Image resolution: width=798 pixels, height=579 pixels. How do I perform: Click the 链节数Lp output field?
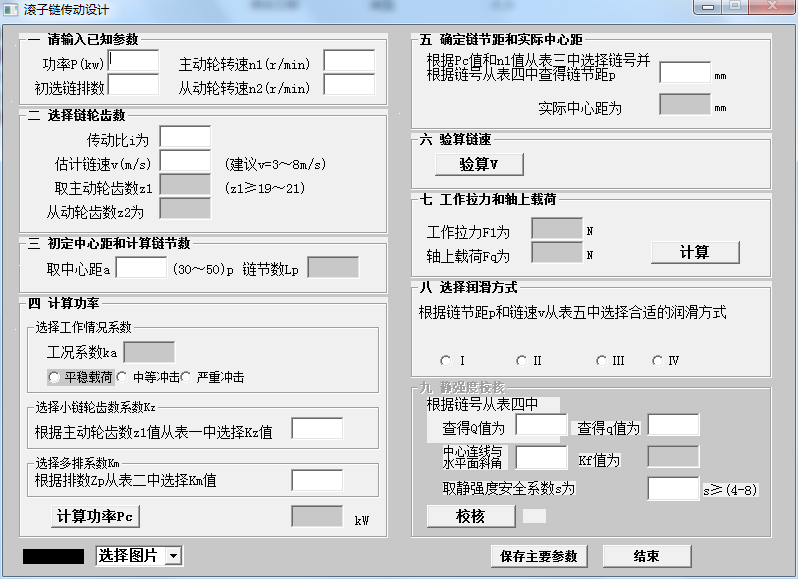coord(333,268)
